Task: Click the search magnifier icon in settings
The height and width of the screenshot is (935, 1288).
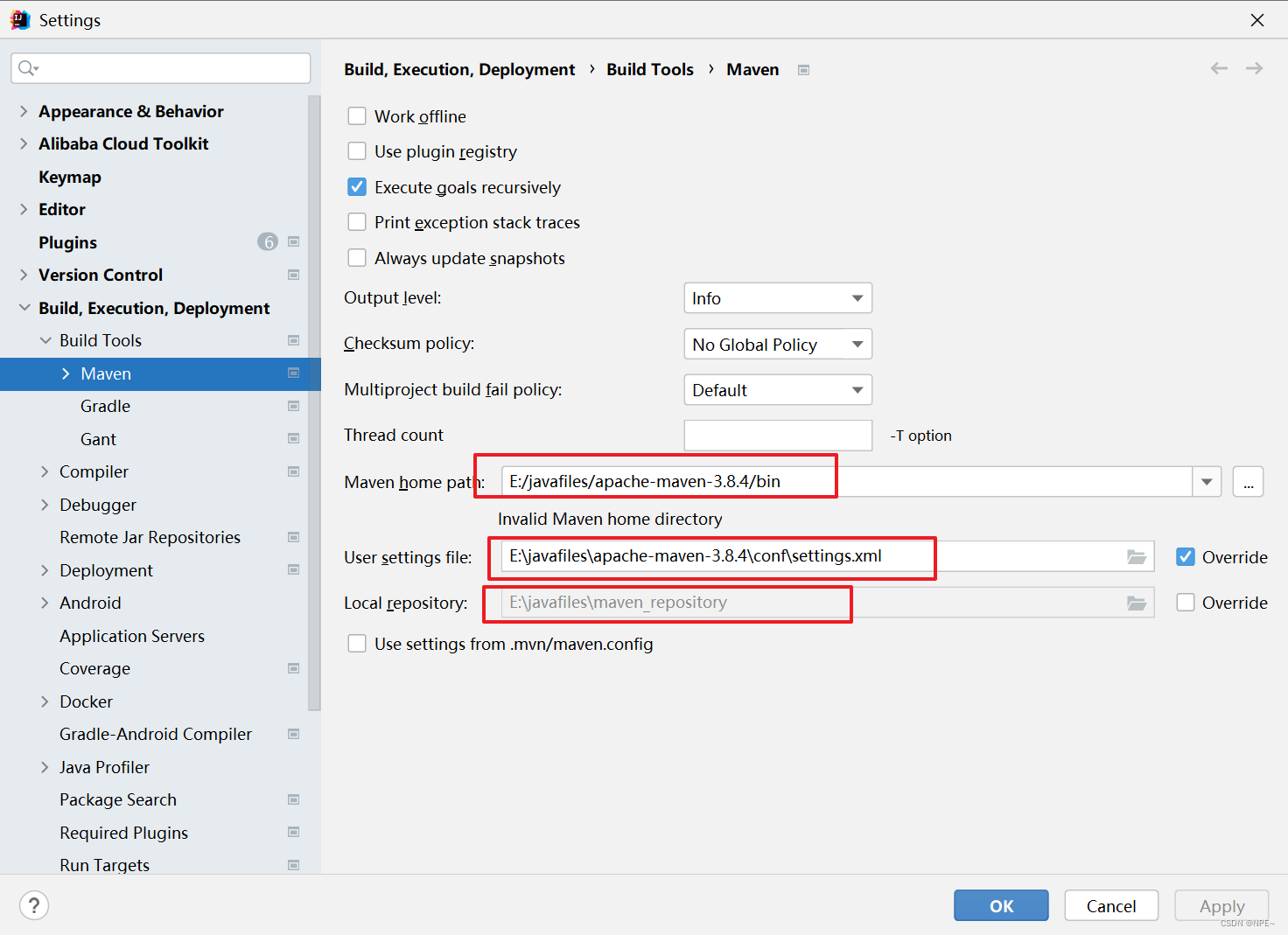Action: pos(27,68)
